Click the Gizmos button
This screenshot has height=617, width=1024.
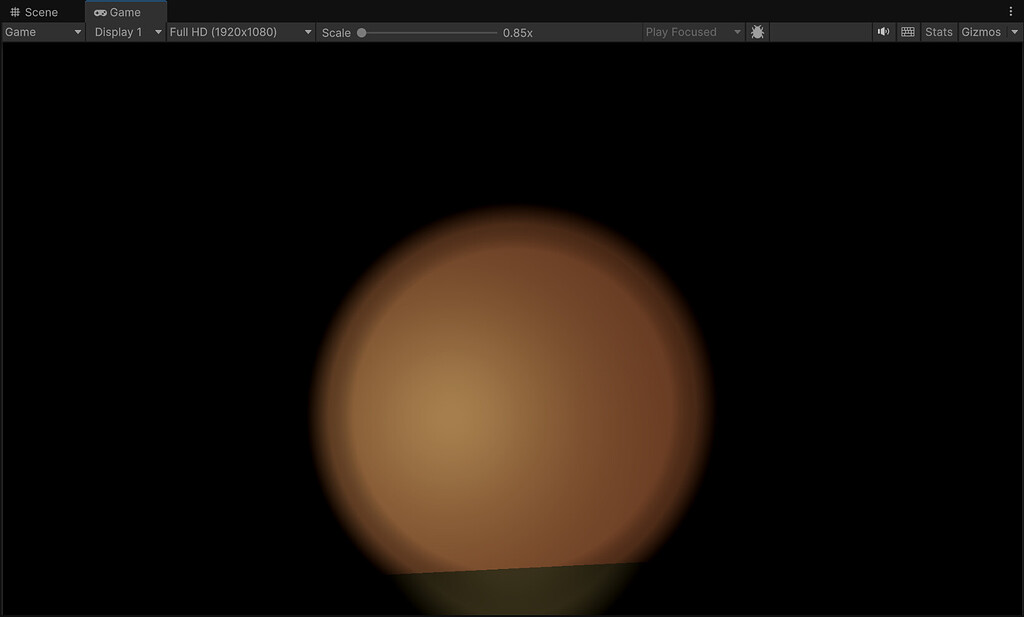coord(981,31)
